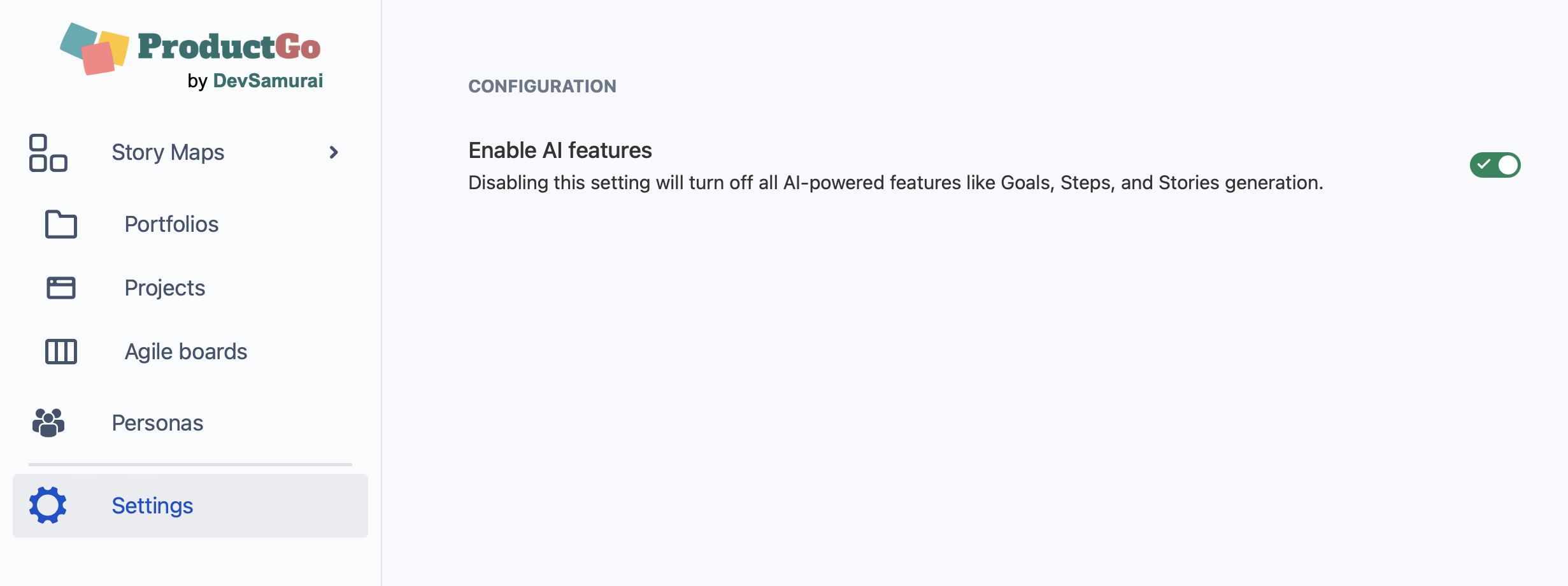Click the Projects window icon
The width and height of the screenshot is (1568, 586).
[x=61, y=288]
